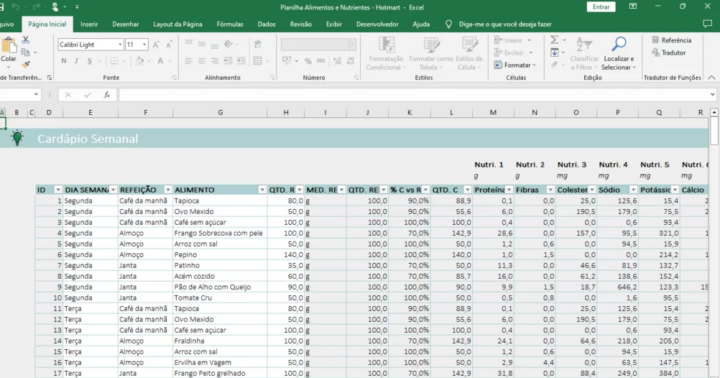Open the Name Box dropdown arrow
Image resolution: width=720 pixels, height=378 pixels.
(x=36, y=95)
